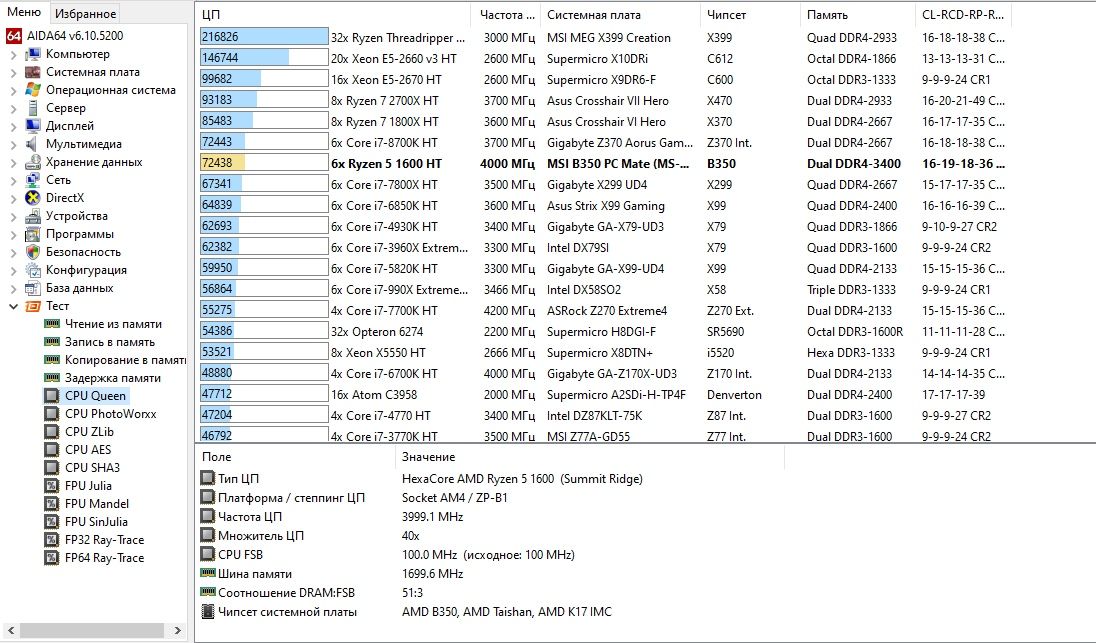Click the DirectX logo icon

33,198
